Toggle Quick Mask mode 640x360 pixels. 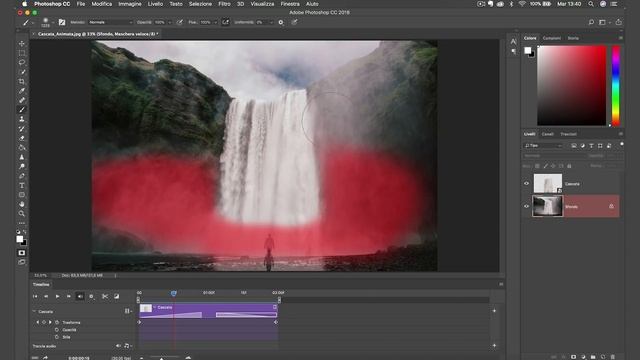pos(22,253)
